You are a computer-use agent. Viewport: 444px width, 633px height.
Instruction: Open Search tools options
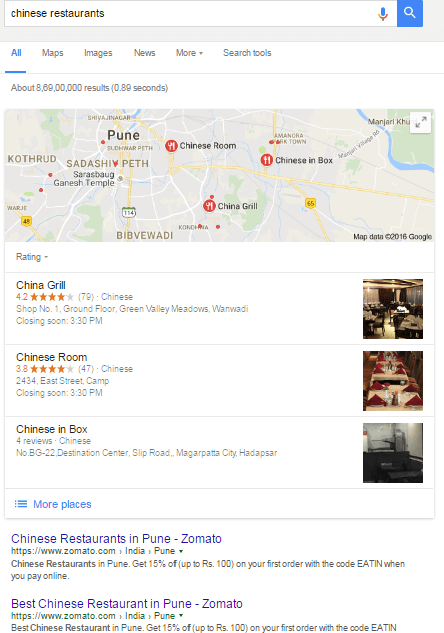[x=247, y=53]
